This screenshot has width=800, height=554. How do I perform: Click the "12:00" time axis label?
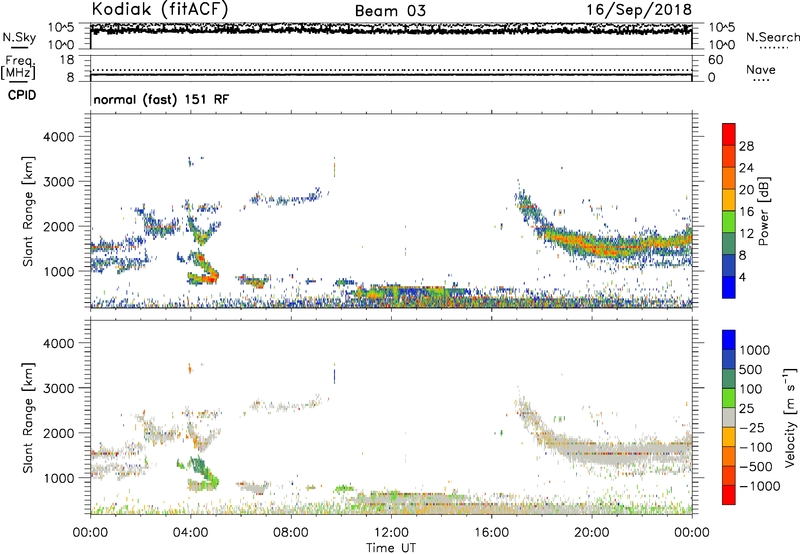click(391, 533)
